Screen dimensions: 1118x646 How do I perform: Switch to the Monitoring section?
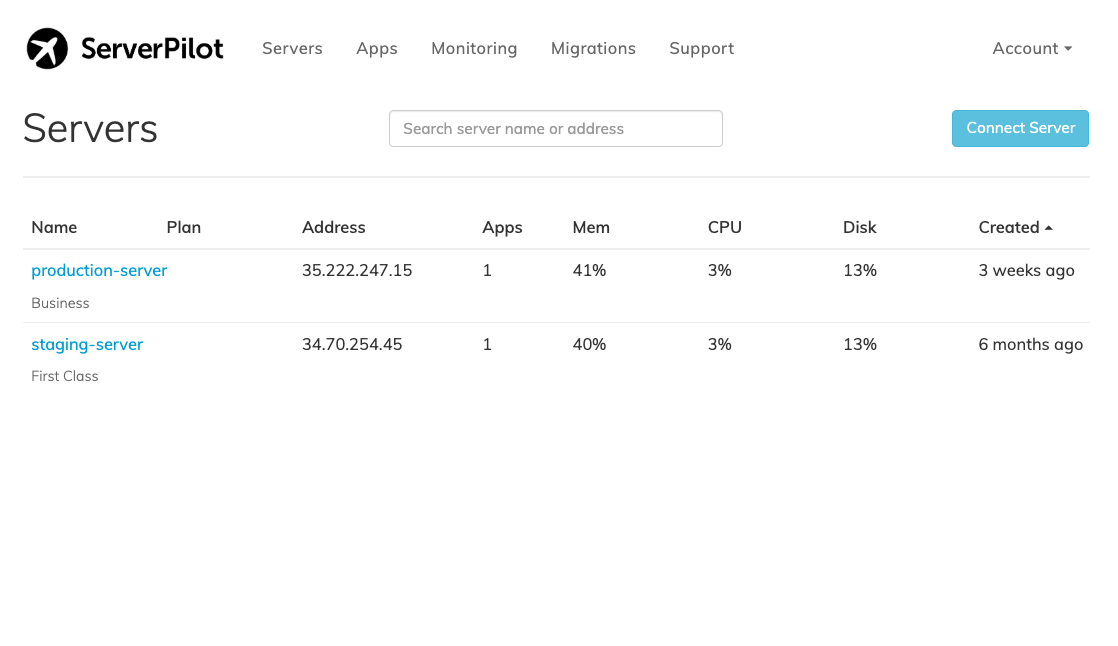tap(474, 48)
